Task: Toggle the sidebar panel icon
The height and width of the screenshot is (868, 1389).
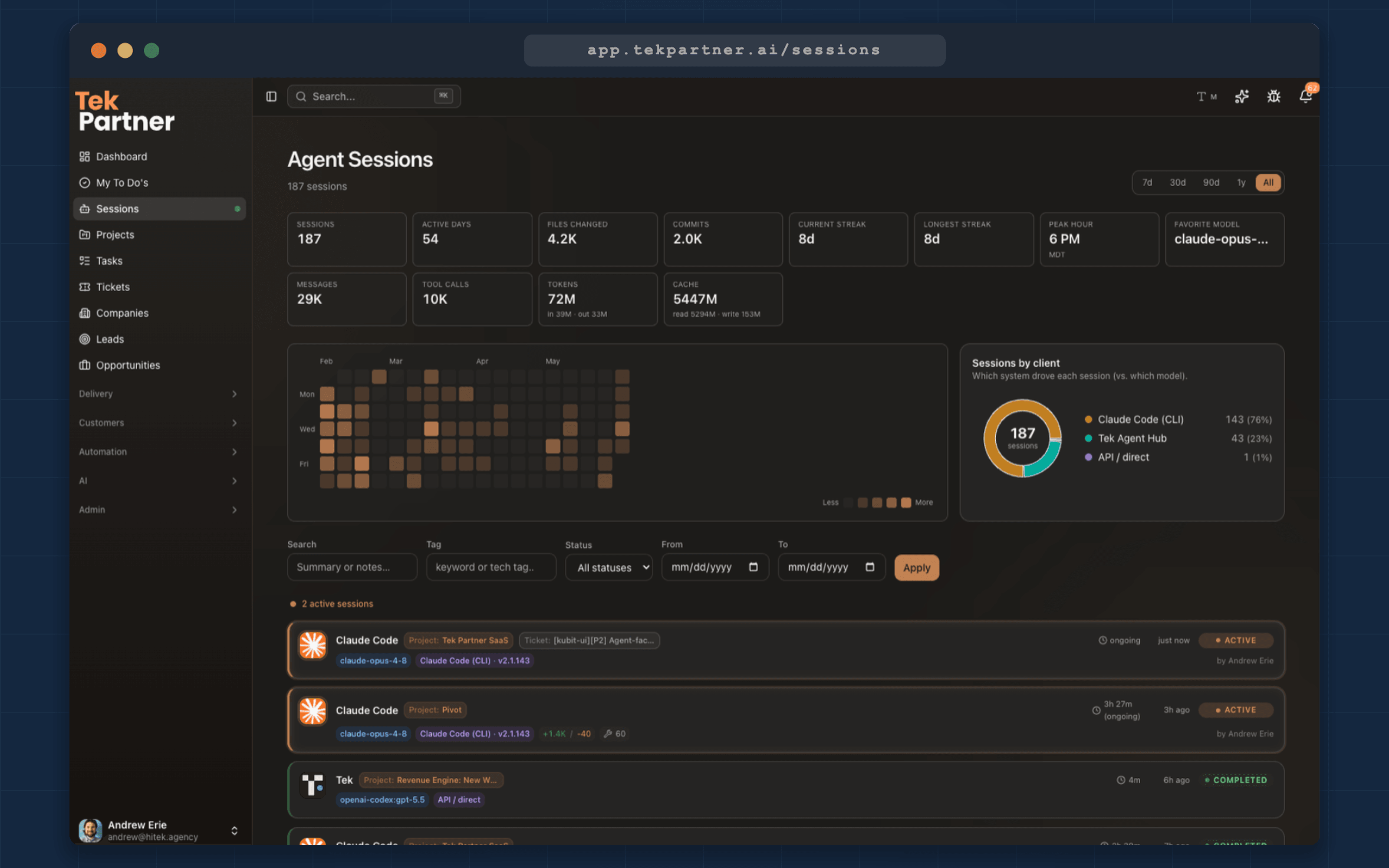Action: tap(271, 96)
